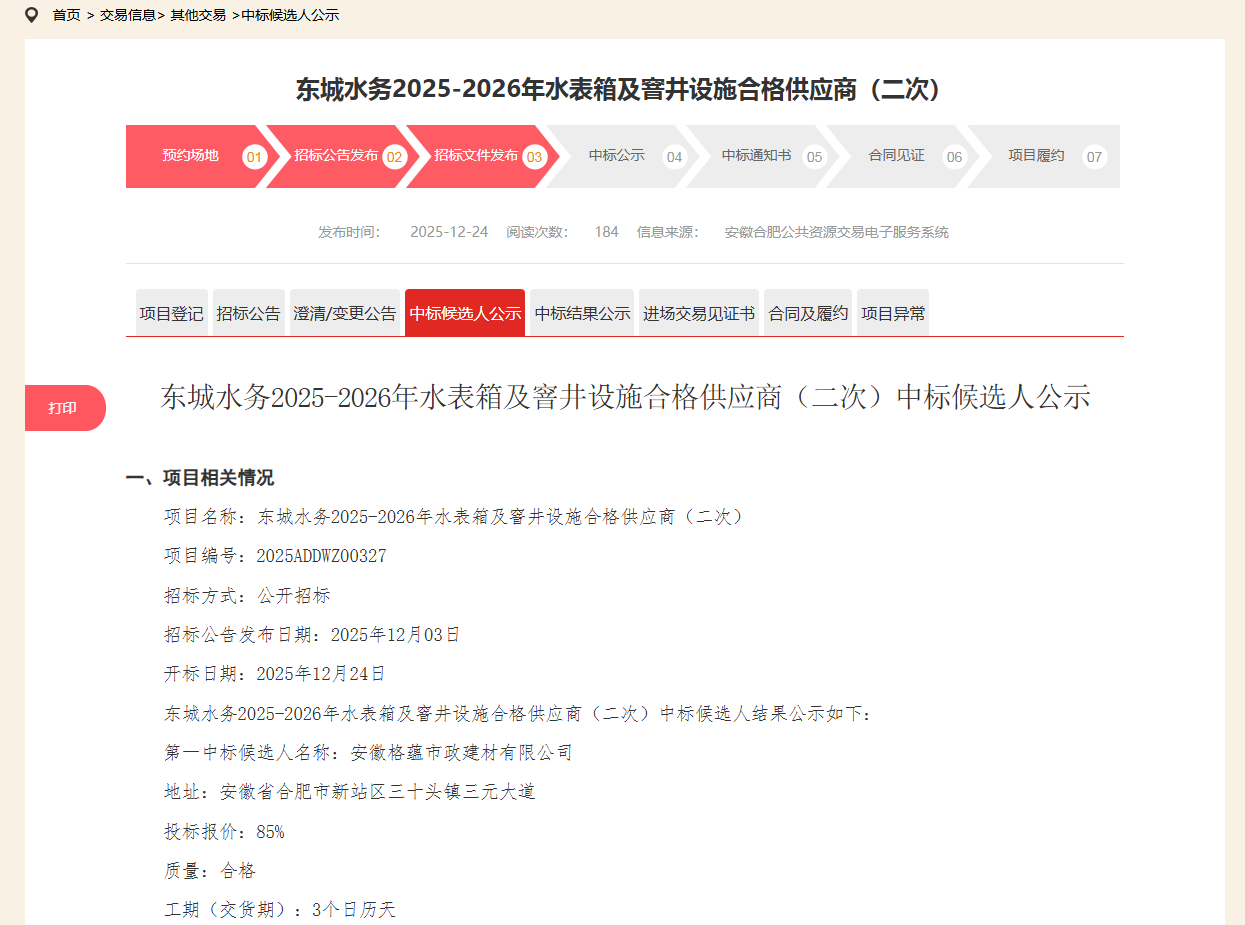Click the 07 step number badge

[x=1094, y=157]
